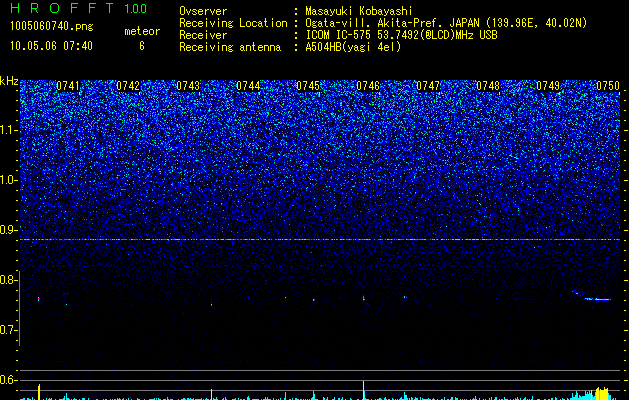Click the word meteor above the count
This screenshot has height=400, width=629.
(142, 31)
